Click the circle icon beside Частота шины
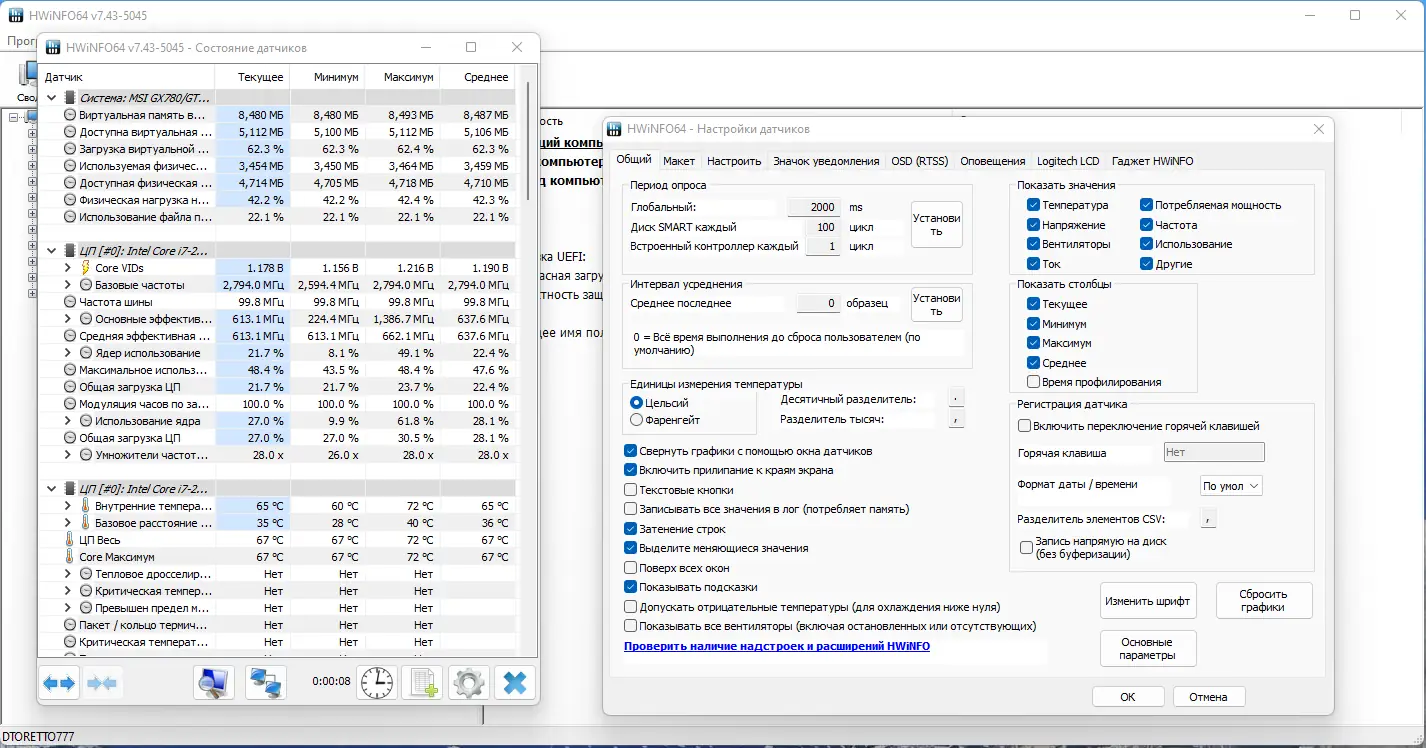Image resolution: width=1426 pixels, height=748 pixels. (x=70, y=302)
